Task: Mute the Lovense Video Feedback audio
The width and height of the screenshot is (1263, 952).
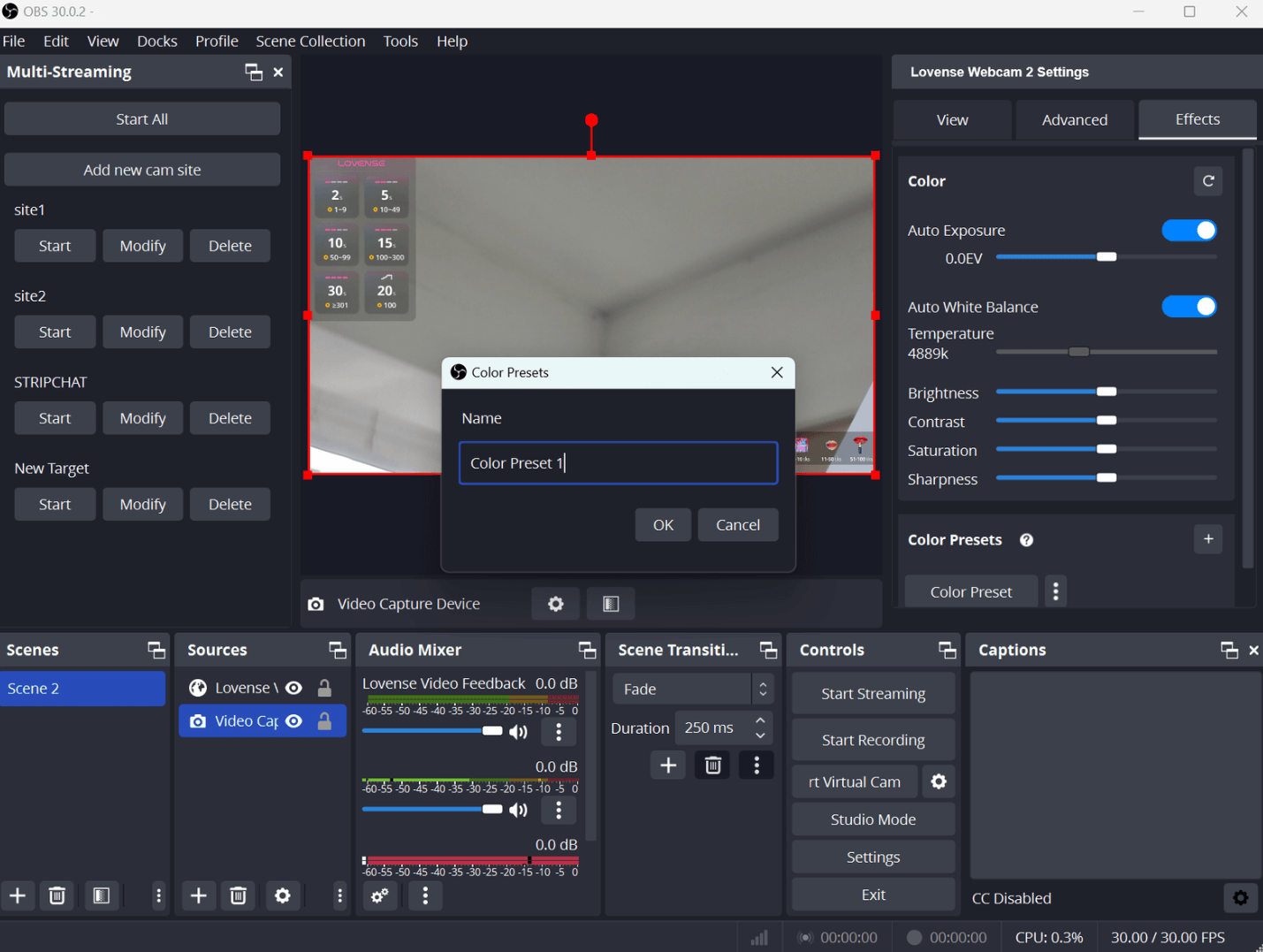Action: (x=519, y=732)
